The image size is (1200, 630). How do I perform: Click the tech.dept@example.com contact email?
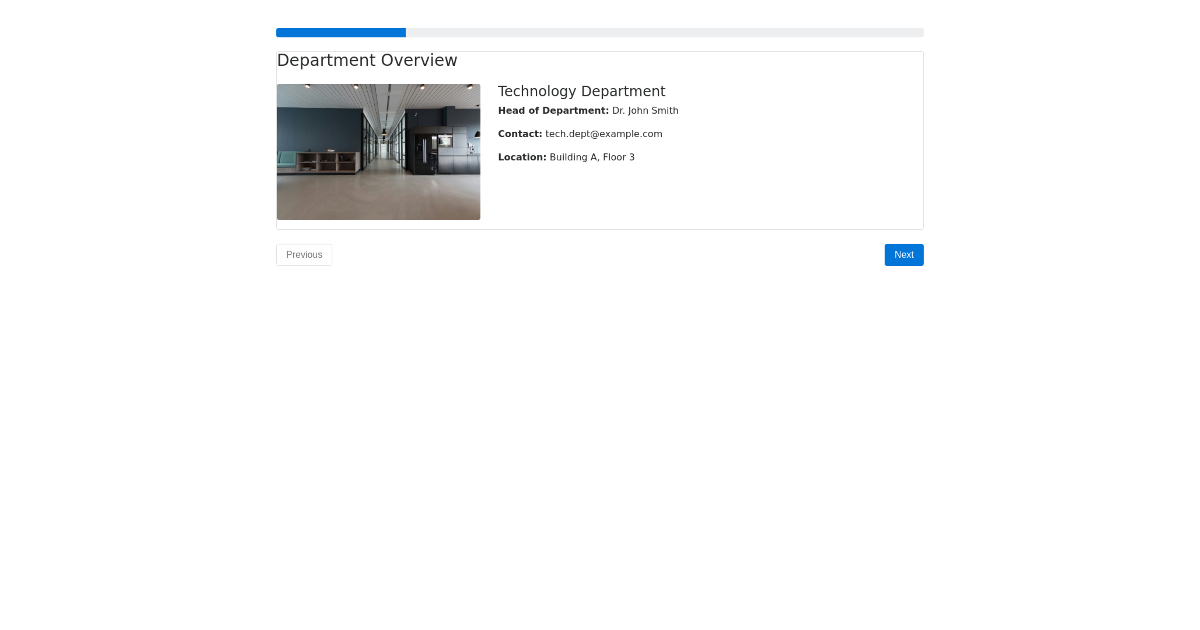(x=603, y=133)
